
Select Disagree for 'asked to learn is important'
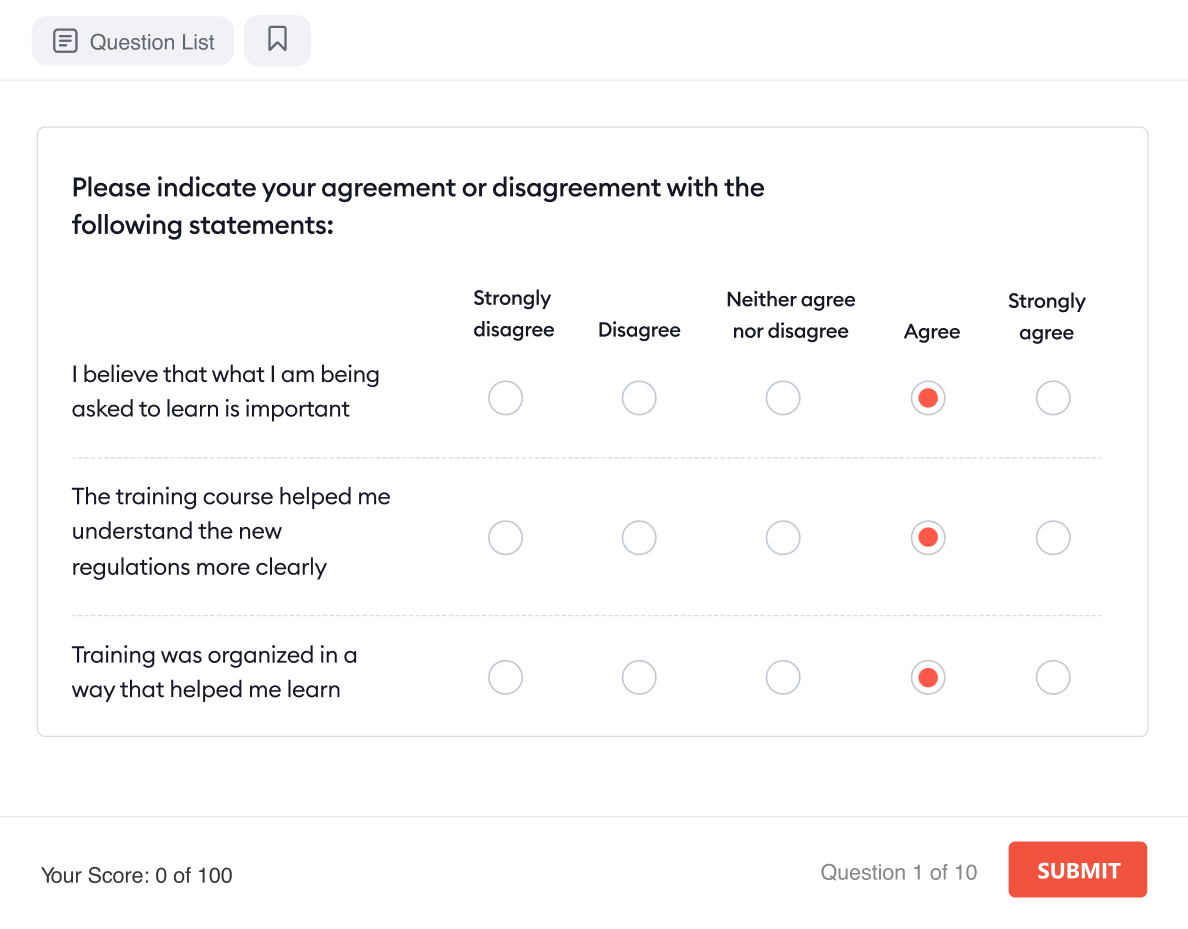click(639, 398)
